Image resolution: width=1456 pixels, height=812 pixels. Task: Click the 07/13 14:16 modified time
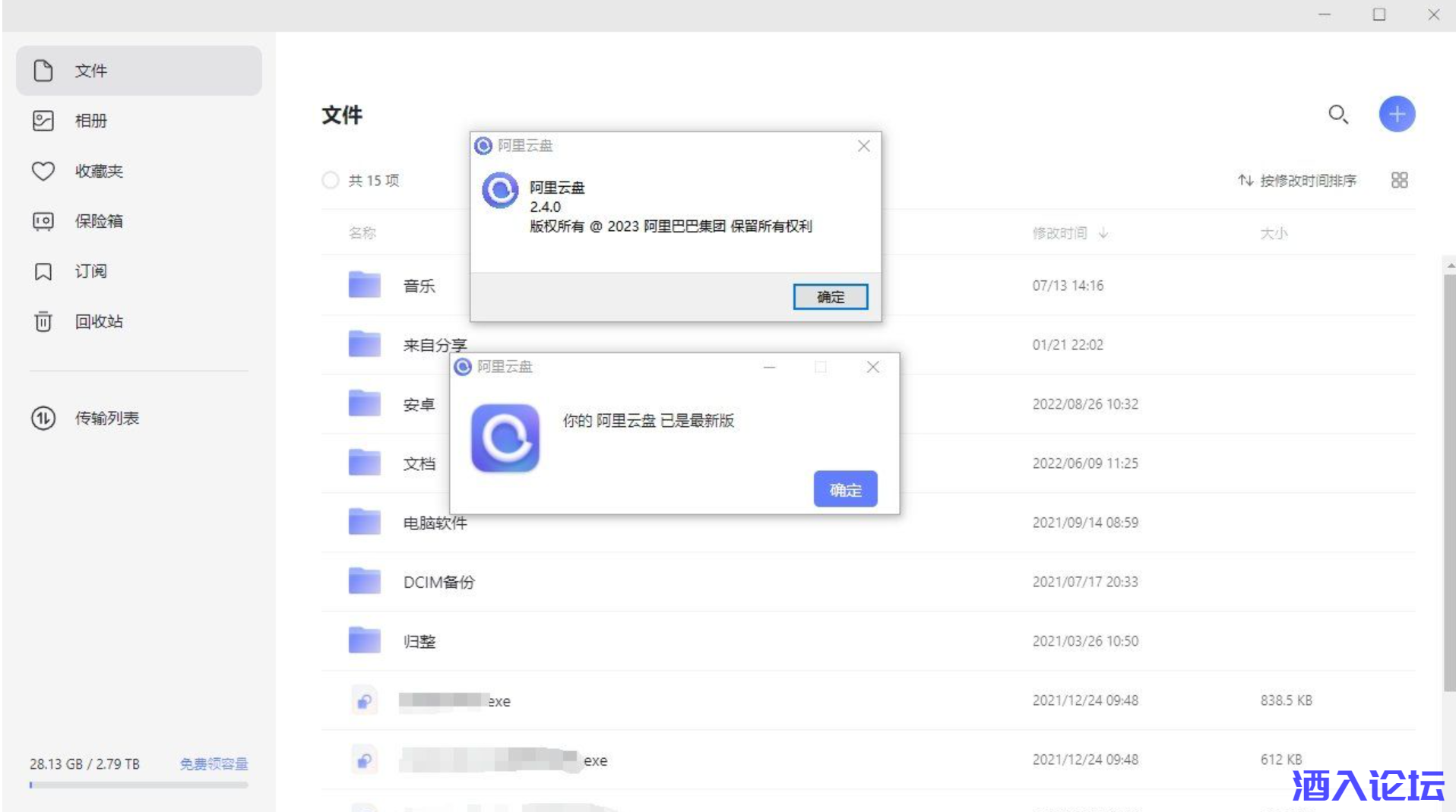click(1068, 286)
